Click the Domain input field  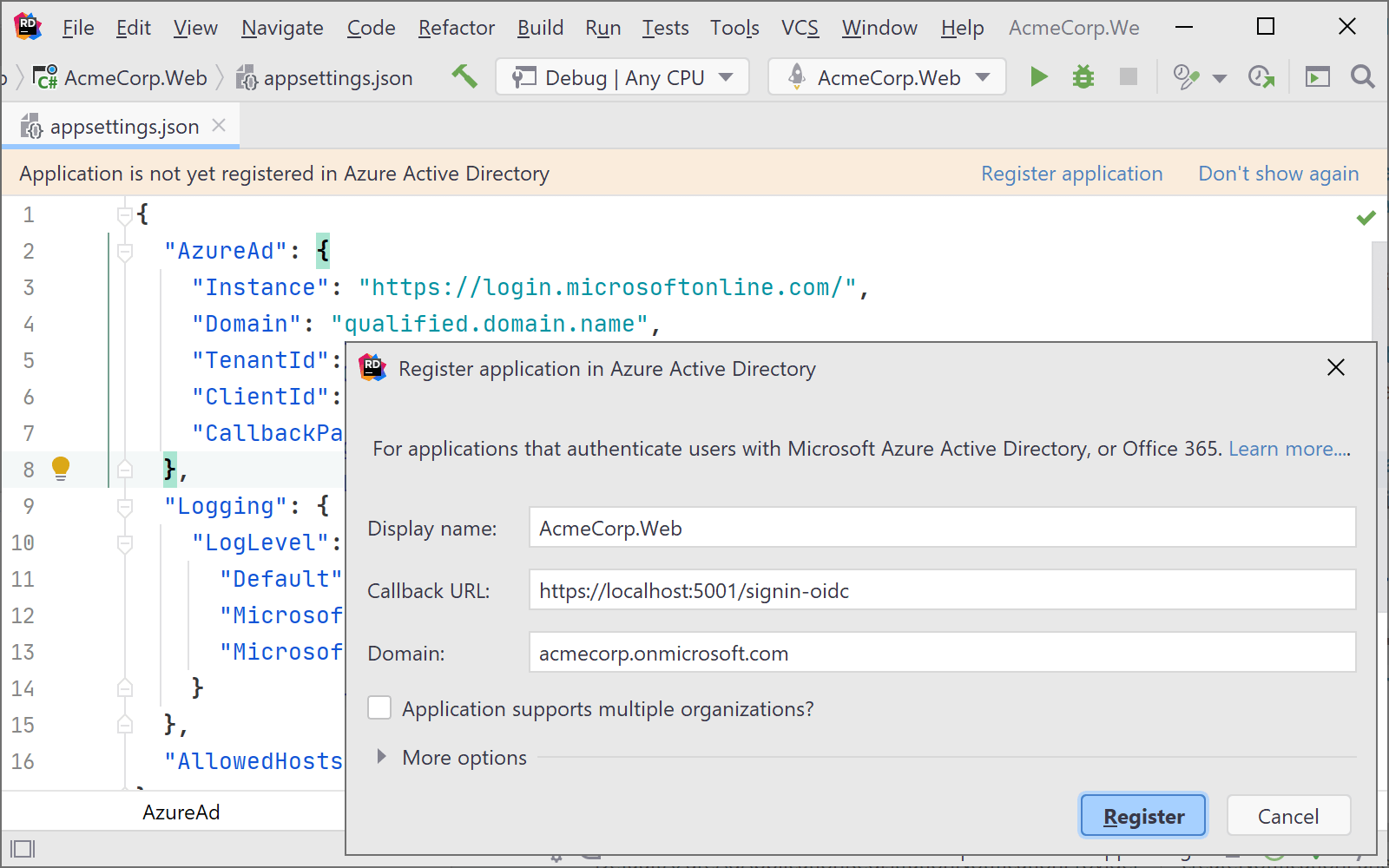pos(942,653)
